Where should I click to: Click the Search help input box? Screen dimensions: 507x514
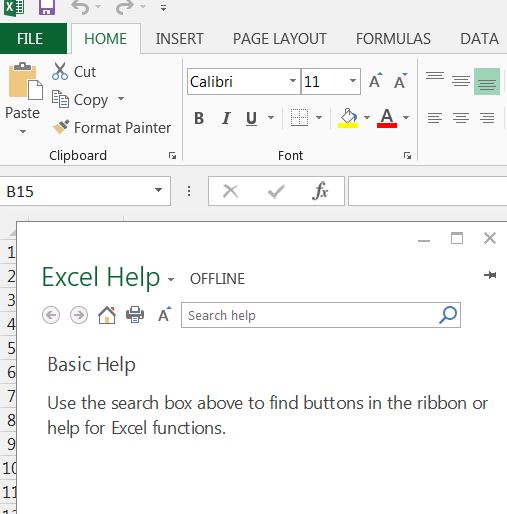(308, 315)
